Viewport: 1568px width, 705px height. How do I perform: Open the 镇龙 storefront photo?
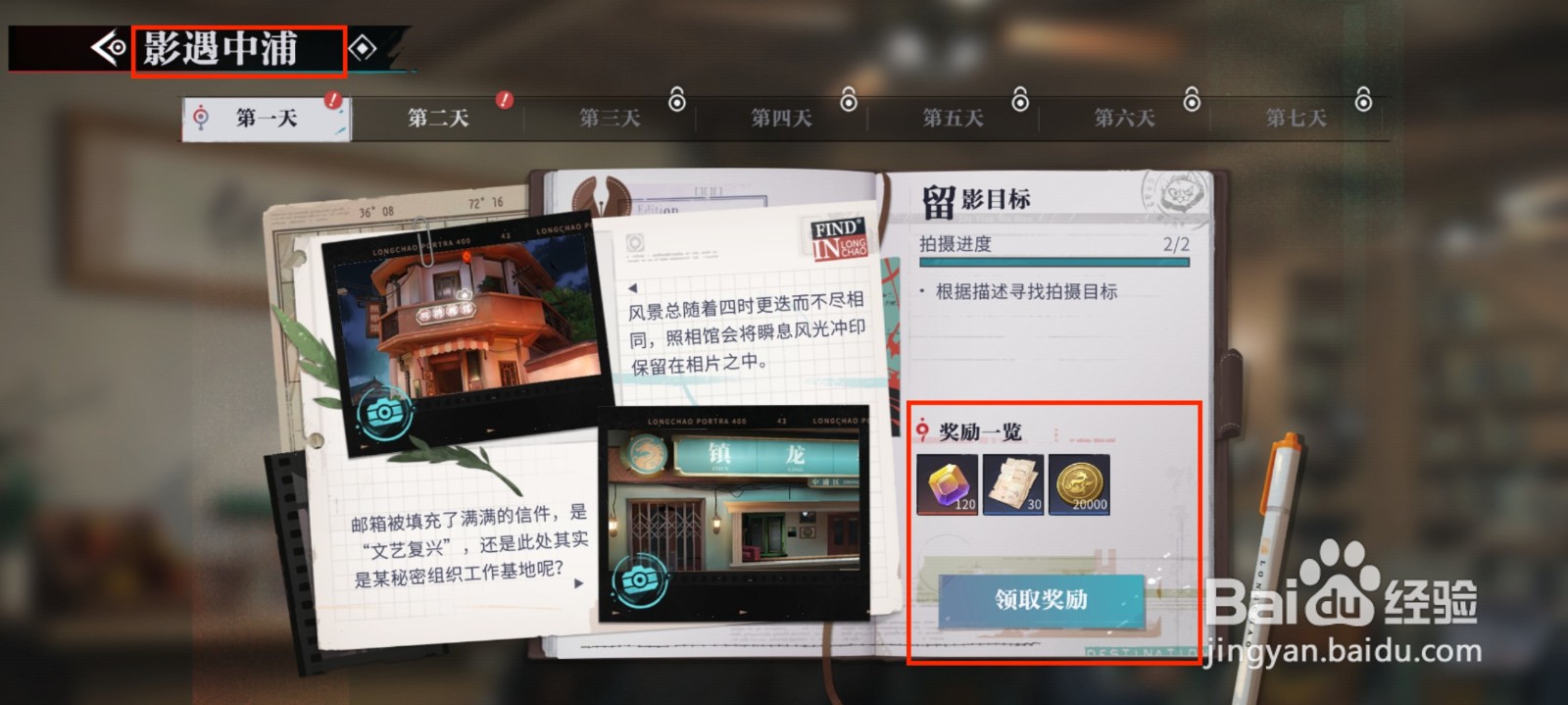[733, 514]
